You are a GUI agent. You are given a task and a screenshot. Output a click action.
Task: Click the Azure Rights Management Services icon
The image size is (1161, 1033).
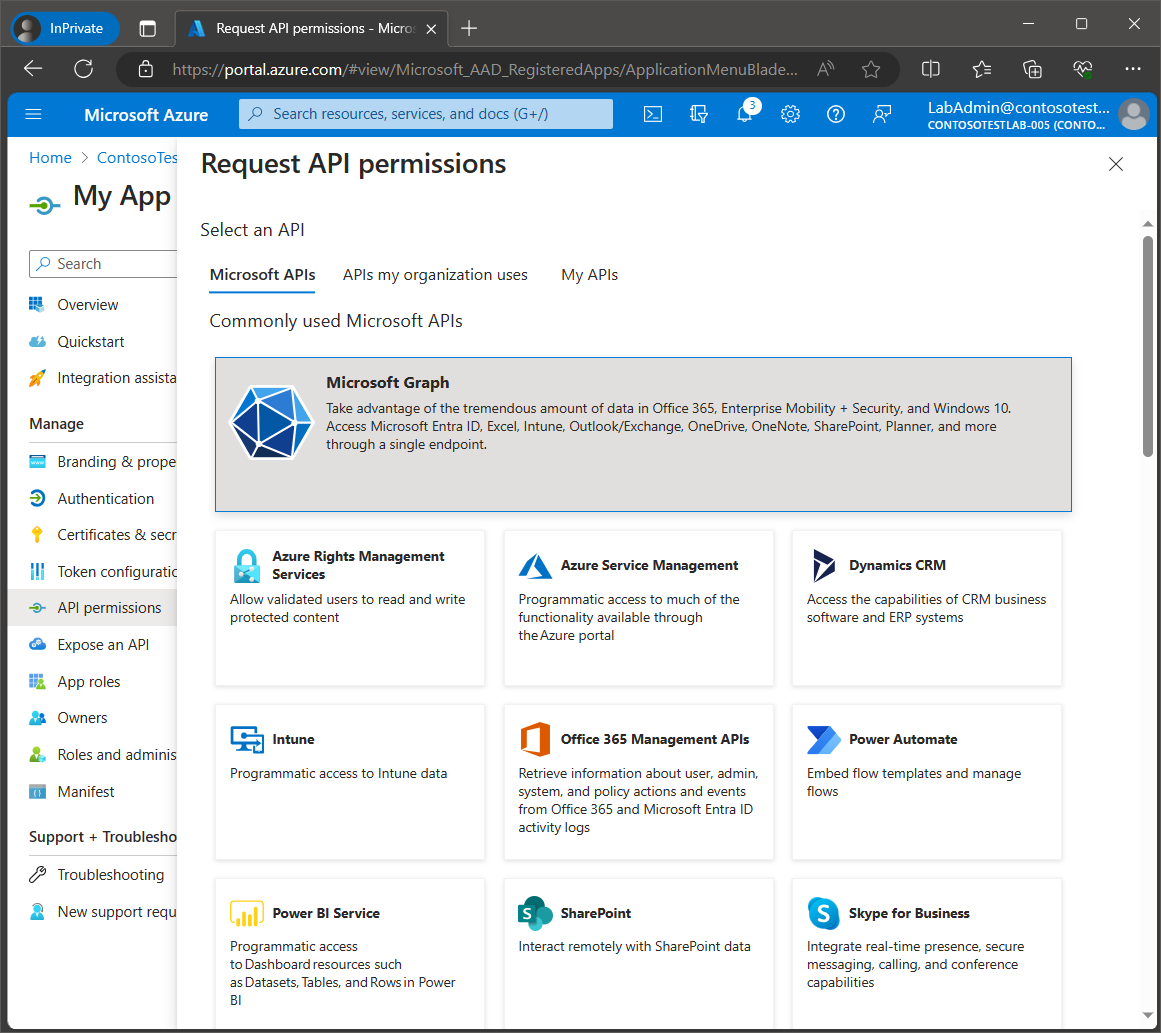(247, 566)
